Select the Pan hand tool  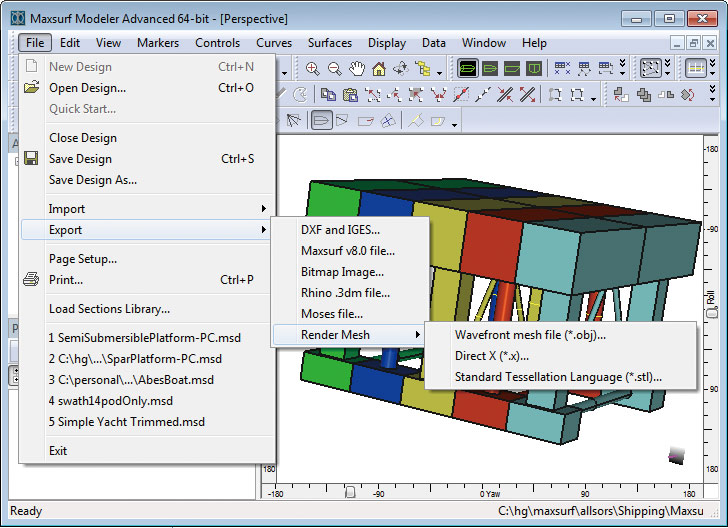(x=357, y=69)
